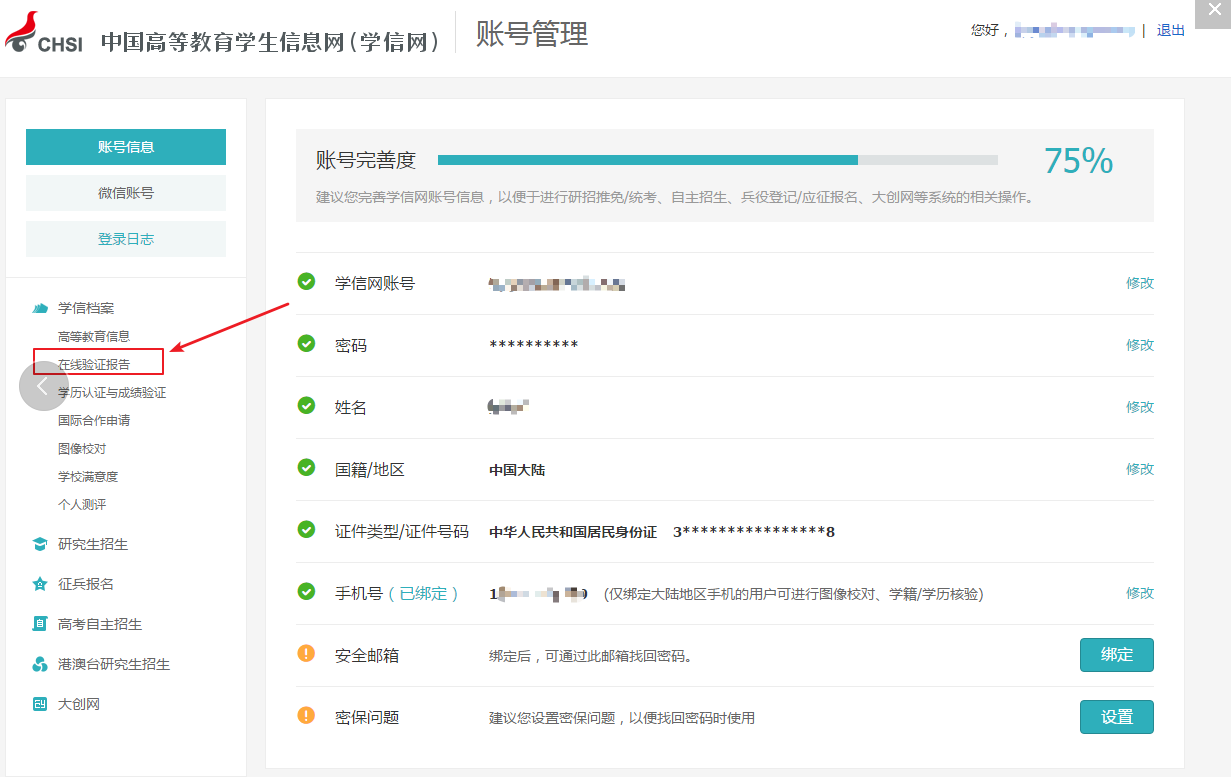
Task: Click the 港澳台研究生招生 icon
Action: click(x=40, y=664)
